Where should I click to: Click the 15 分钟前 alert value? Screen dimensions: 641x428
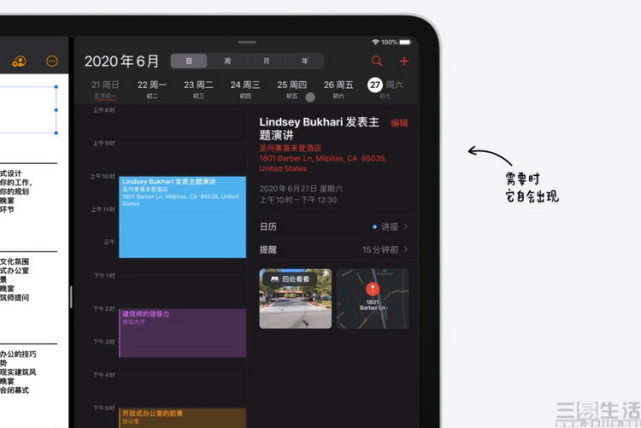380,249
